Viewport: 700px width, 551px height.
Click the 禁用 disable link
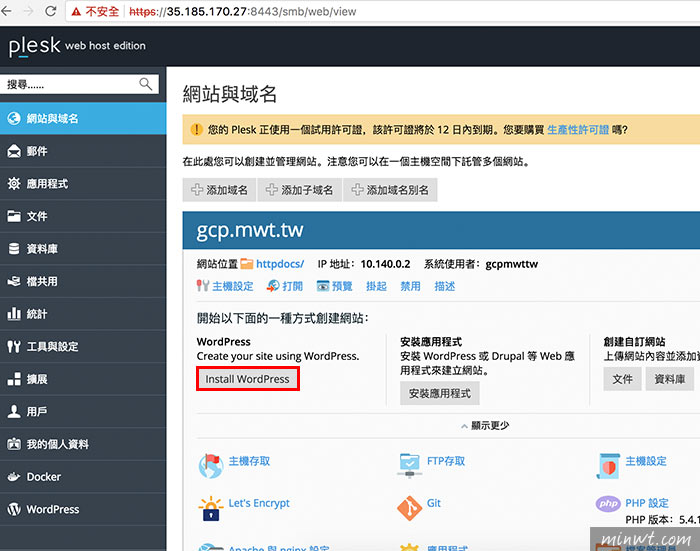[x=410, y=286]
